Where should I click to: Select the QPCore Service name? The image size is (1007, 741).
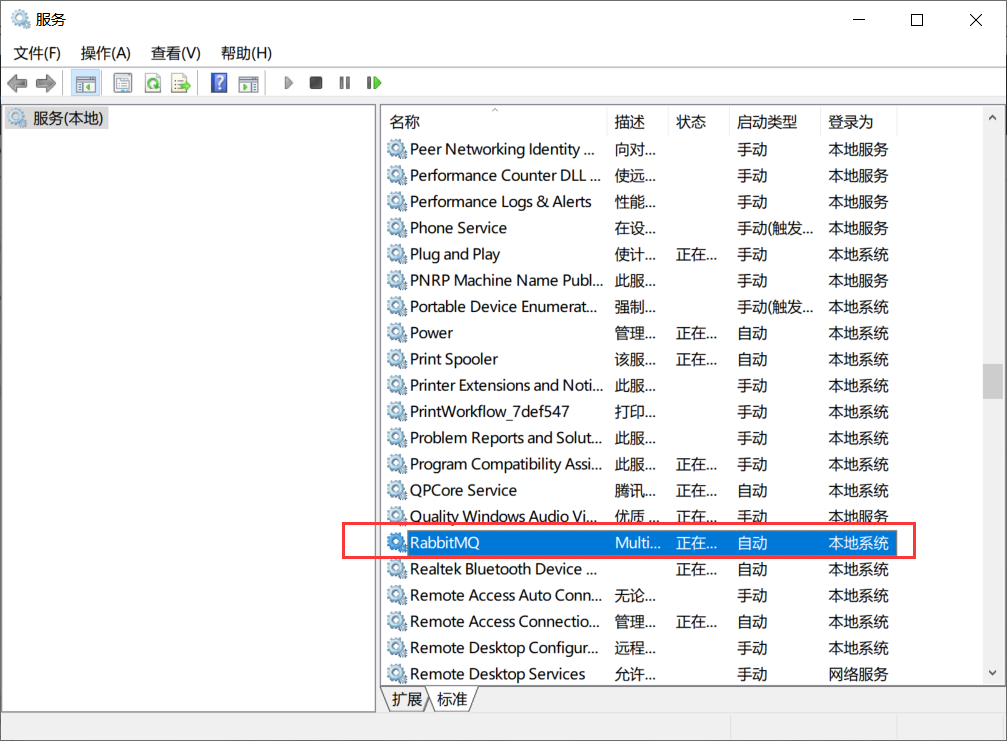[x=463, y=491]
